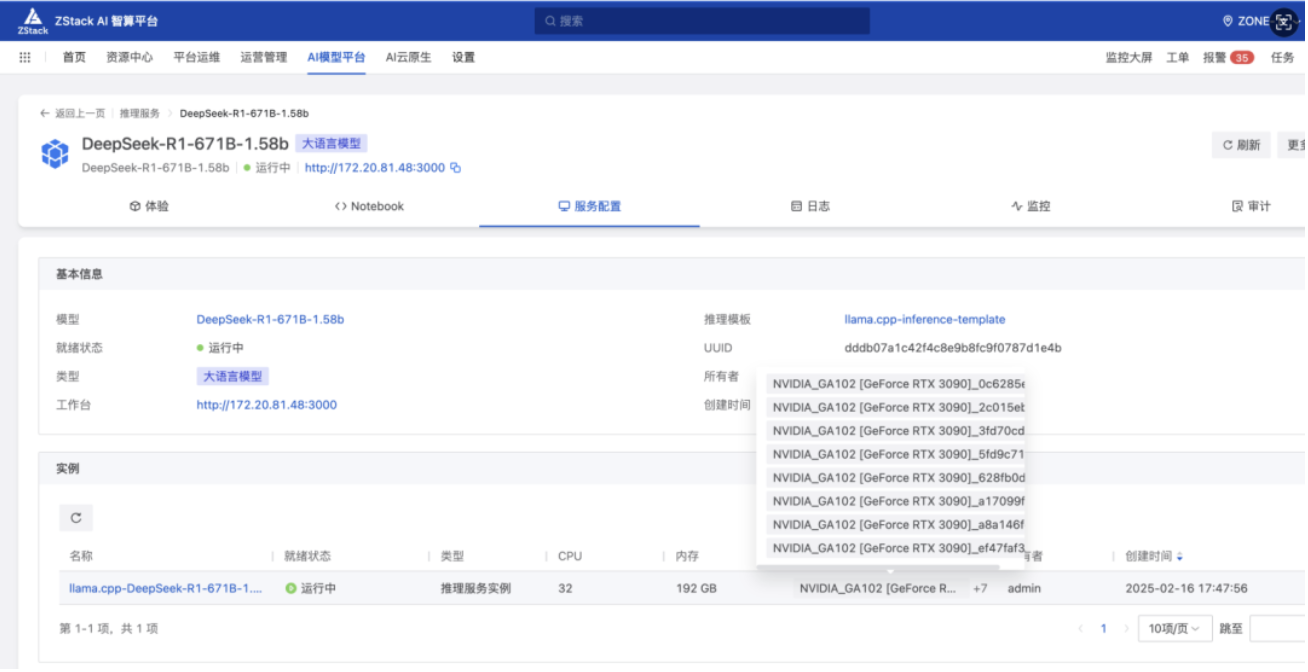Click the 刷新 button
This screenshot has height=672, width=1308.
click(x=1241, y=145)
